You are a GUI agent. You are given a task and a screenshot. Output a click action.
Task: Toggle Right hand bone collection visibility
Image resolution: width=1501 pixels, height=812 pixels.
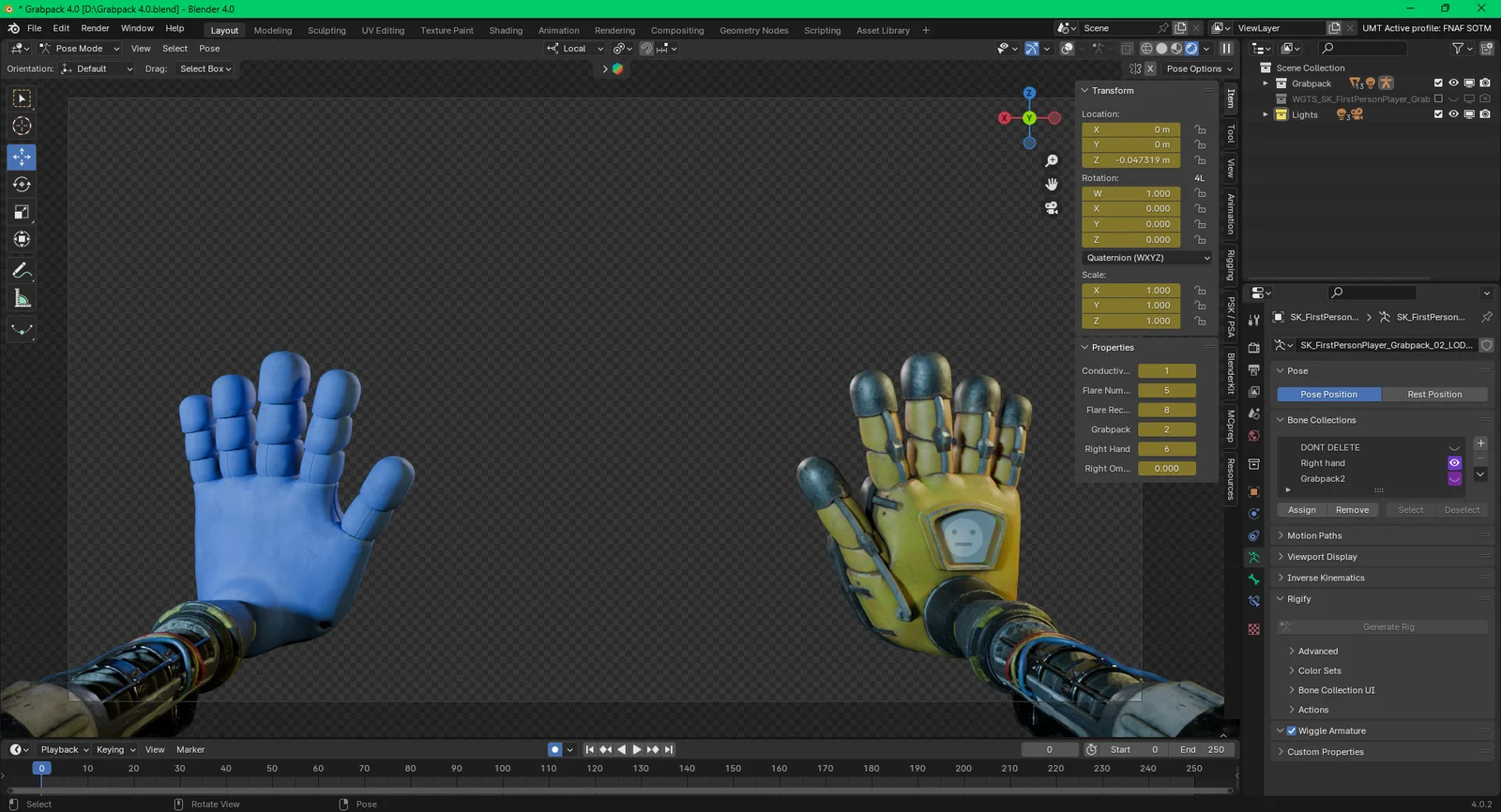1454,463
